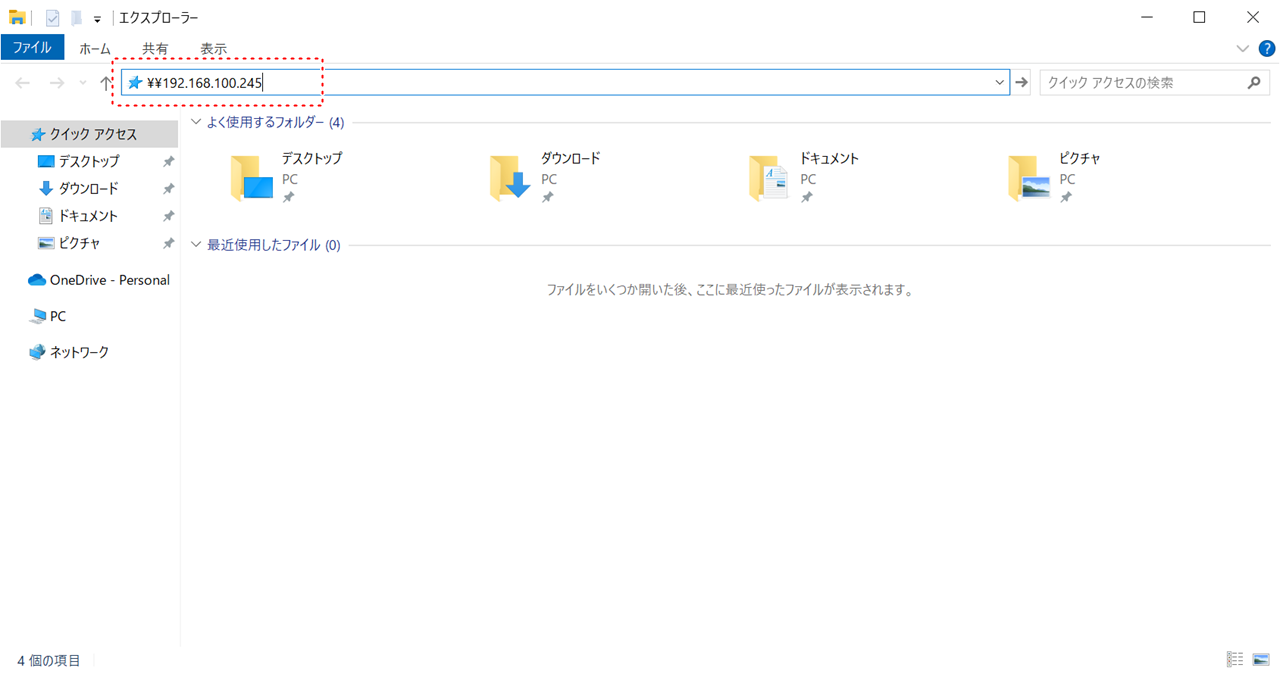1280x674 pixels.
Task: Click the up directory arrow icon
Action: (106, 83)
